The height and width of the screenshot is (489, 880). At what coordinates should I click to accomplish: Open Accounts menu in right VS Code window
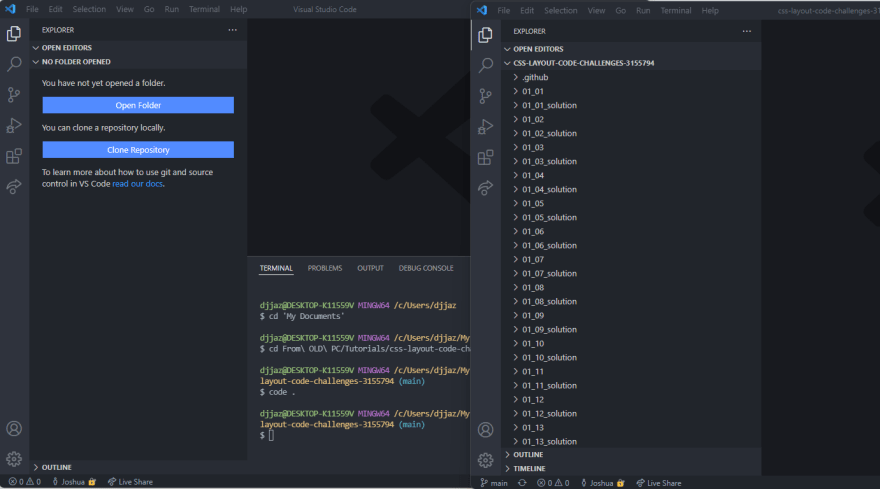click(485, 430)
